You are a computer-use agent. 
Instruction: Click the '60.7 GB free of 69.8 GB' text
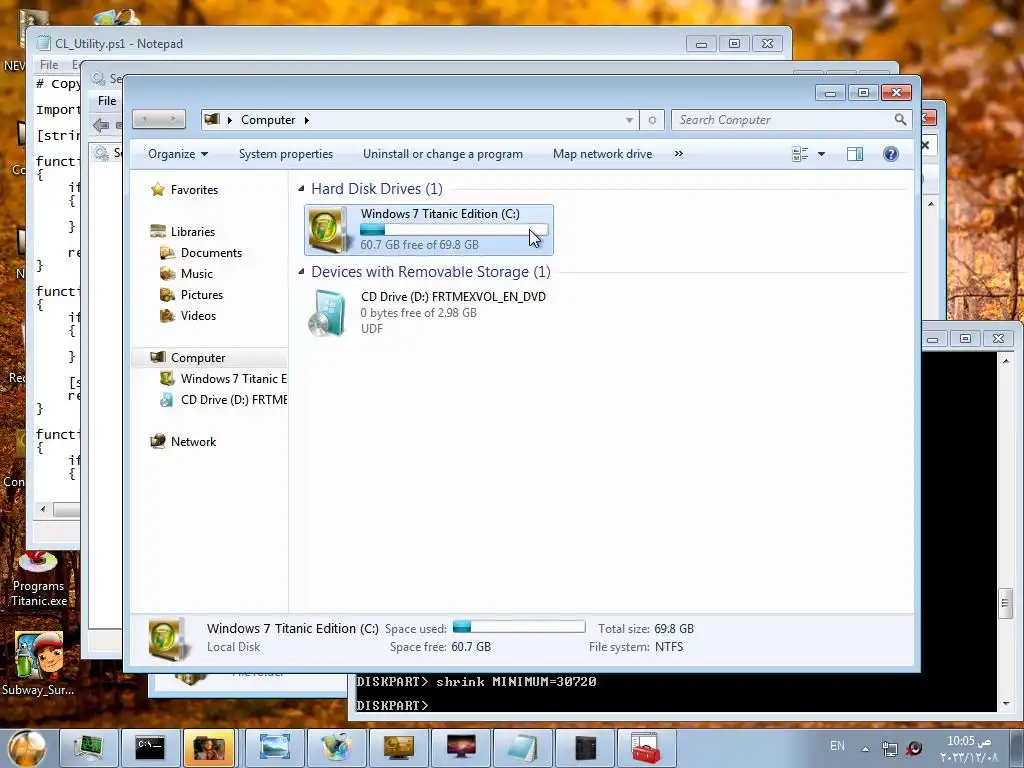(419, 245)
